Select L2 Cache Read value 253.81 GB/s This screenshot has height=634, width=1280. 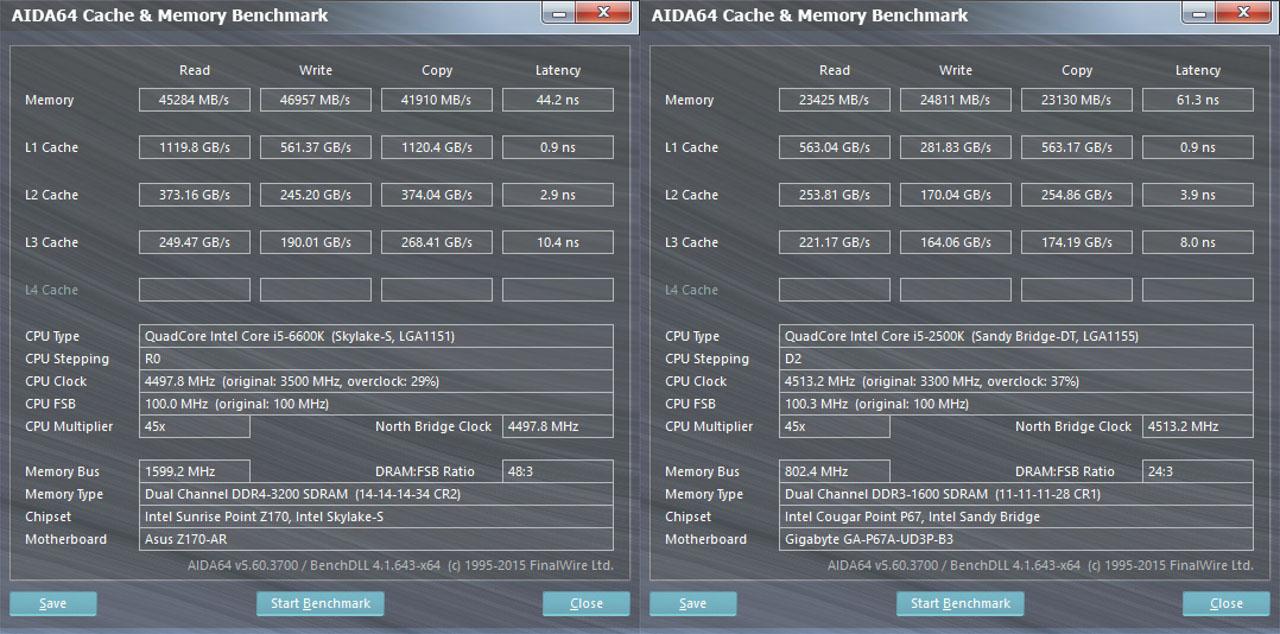click(x=834, y=195)
